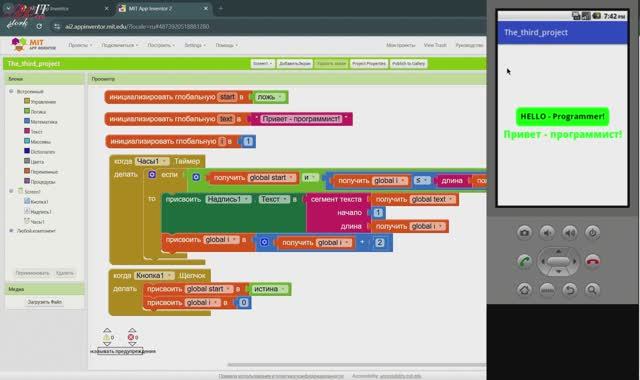Click the emulator red end-call button

pos(593,261)
